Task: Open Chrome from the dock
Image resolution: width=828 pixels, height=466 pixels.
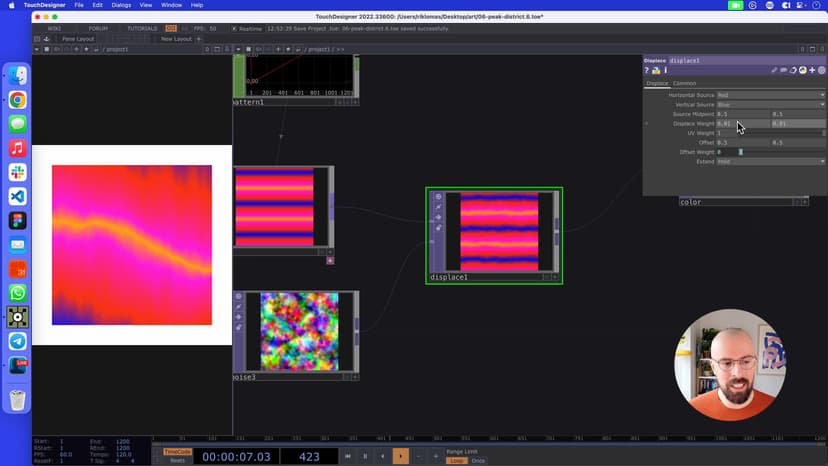Action: pyautogui.click(x=18, y=100)
